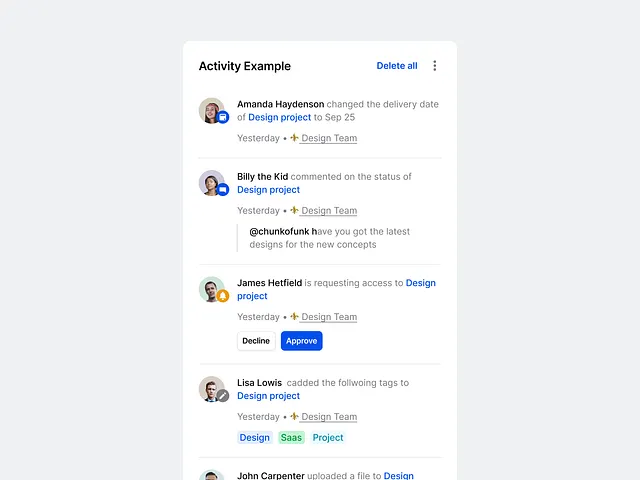
Task: Select the Project tag
Action: coord(328,438)
